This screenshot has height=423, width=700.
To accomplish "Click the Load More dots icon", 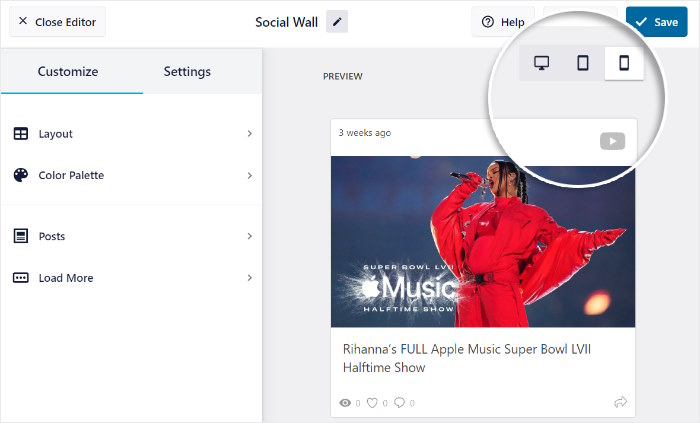I will (x=21, y=278).
